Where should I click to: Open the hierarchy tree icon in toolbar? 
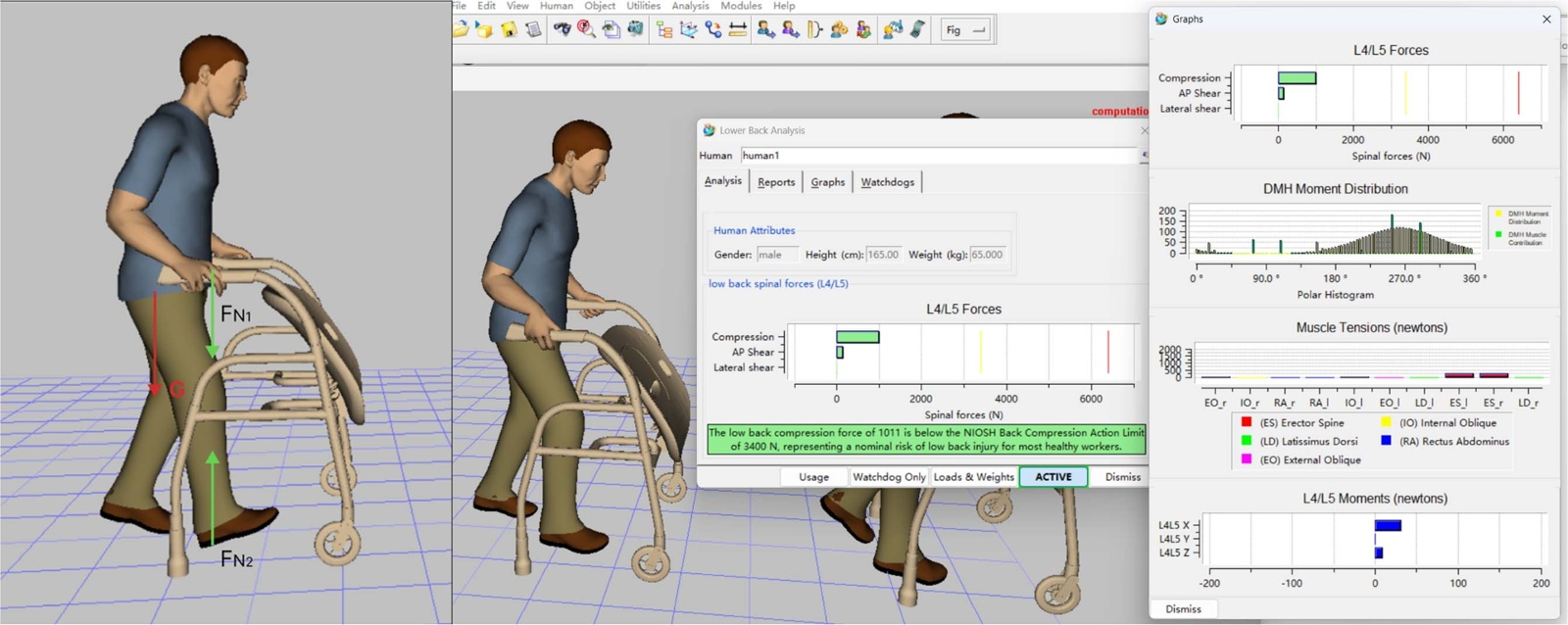click(x=664, y=30)
